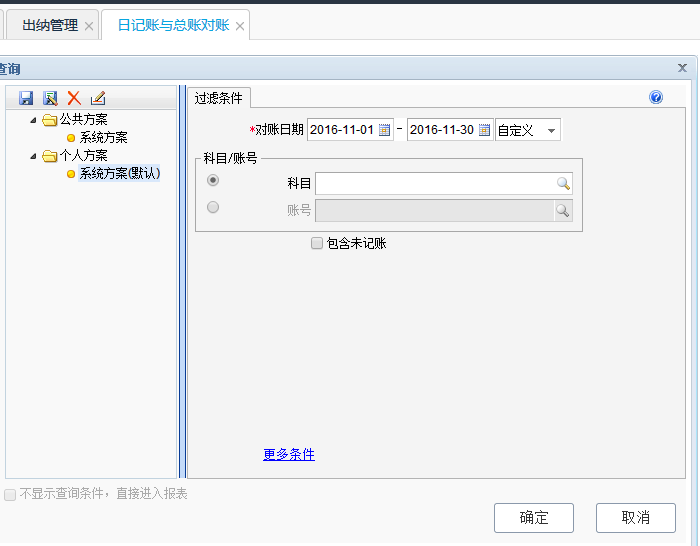
Task: Click the rename scheme pencil icon
Action: tap(98, 98)
